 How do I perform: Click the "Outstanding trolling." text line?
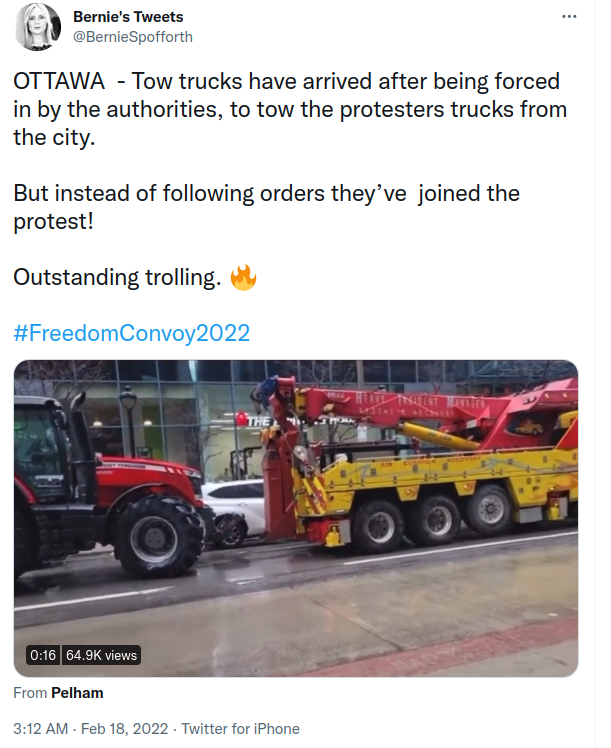(x=117, y=277)
